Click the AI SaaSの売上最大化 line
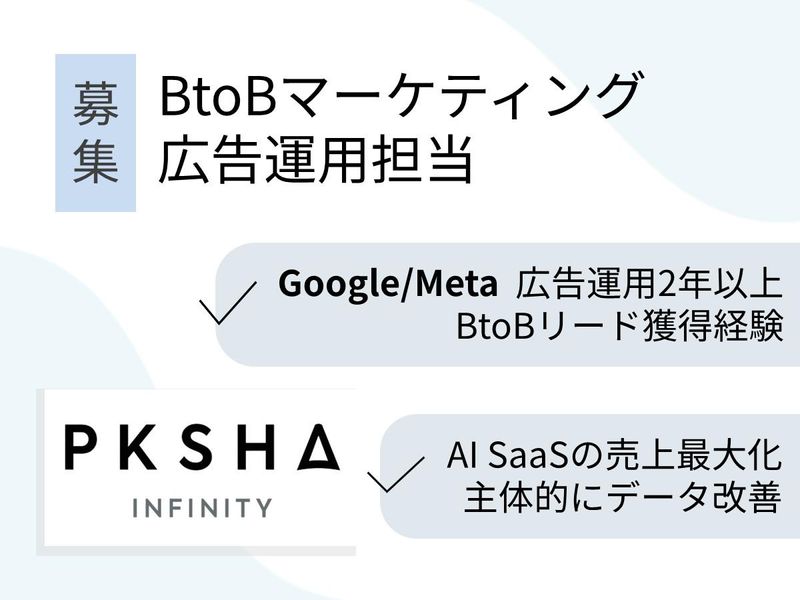 [x=612, y=458]
